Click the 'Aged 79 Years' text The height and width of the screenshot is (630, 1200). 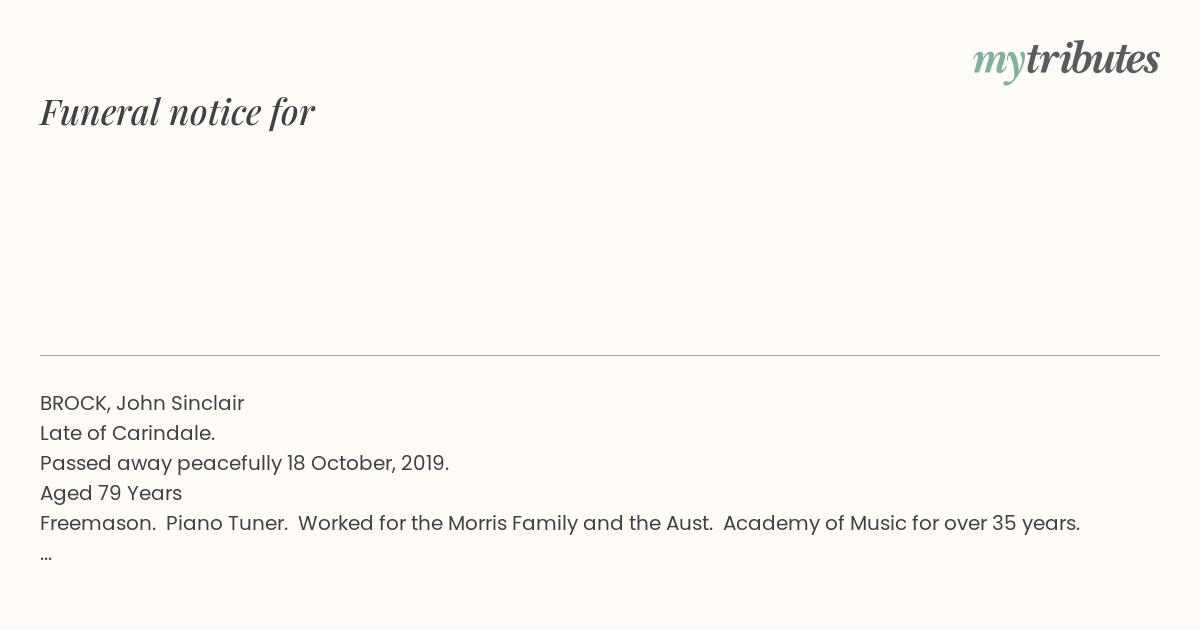pos(111,493)
